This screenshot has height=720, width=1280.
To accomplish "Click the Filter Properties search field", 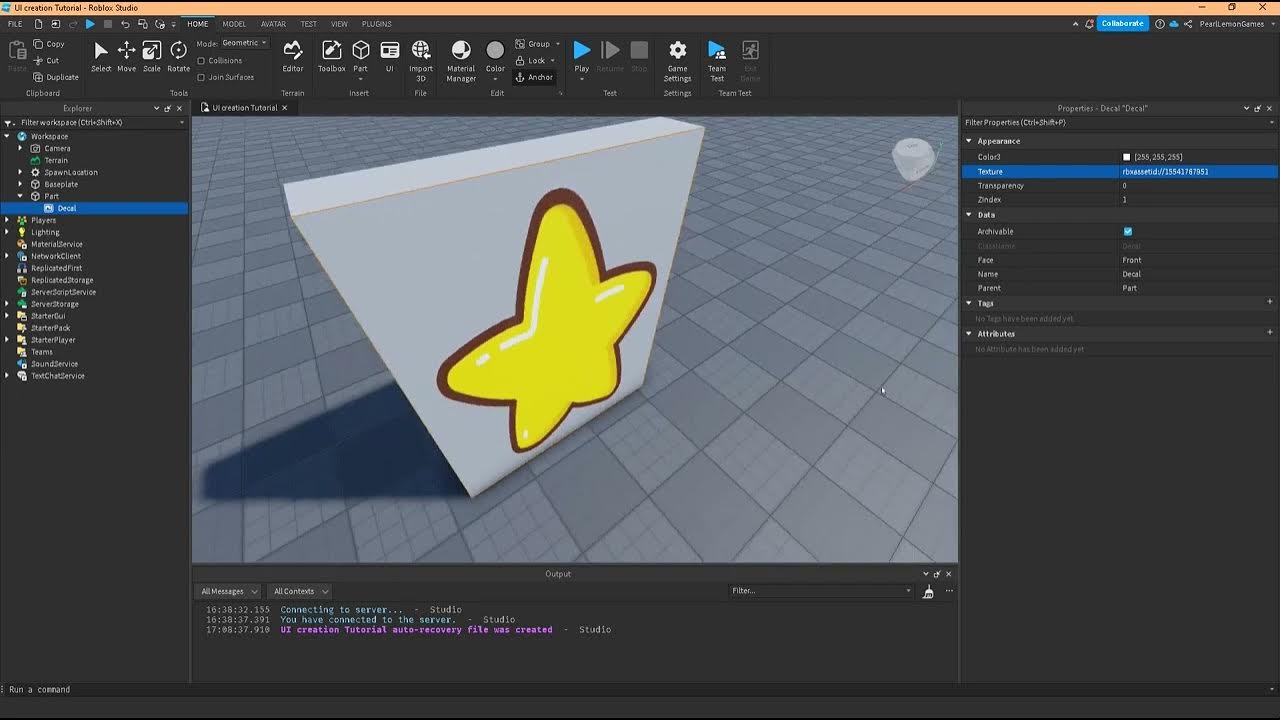I will point(1119,122).
